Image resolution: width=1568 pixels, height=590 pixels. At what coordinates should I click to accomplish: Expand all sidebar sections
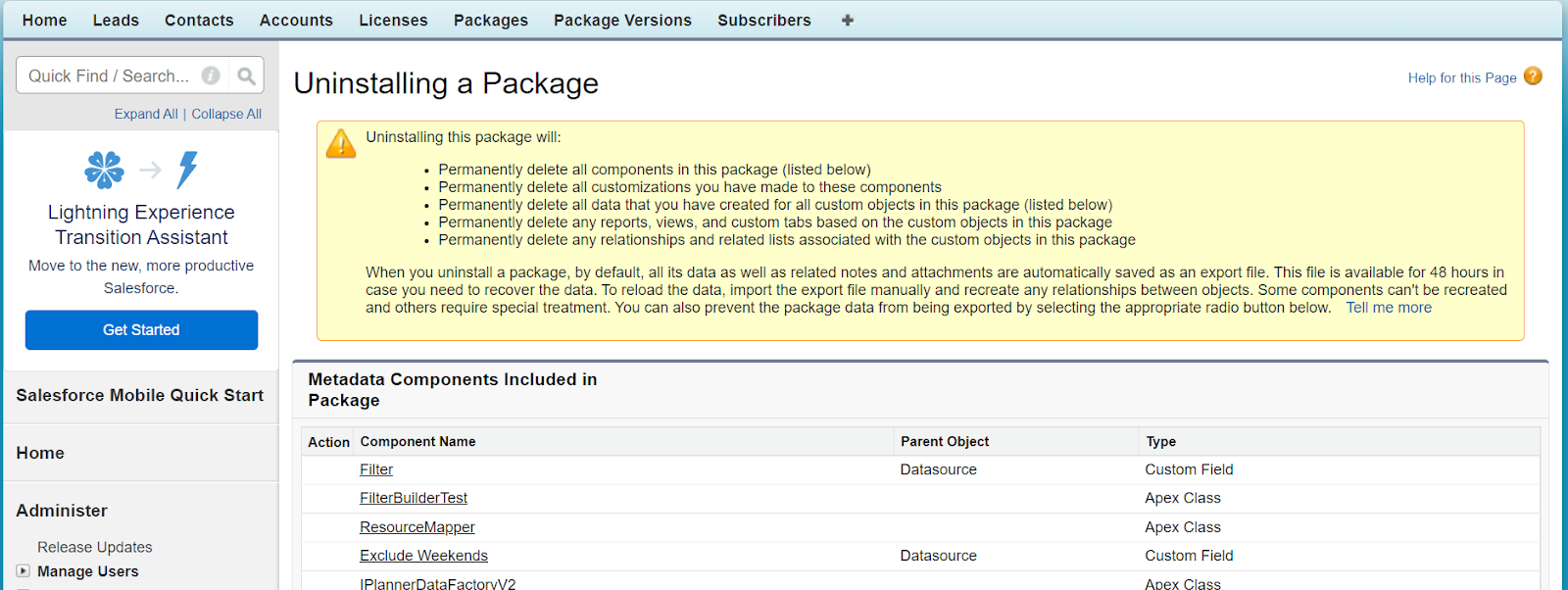[x=146, y=114]
